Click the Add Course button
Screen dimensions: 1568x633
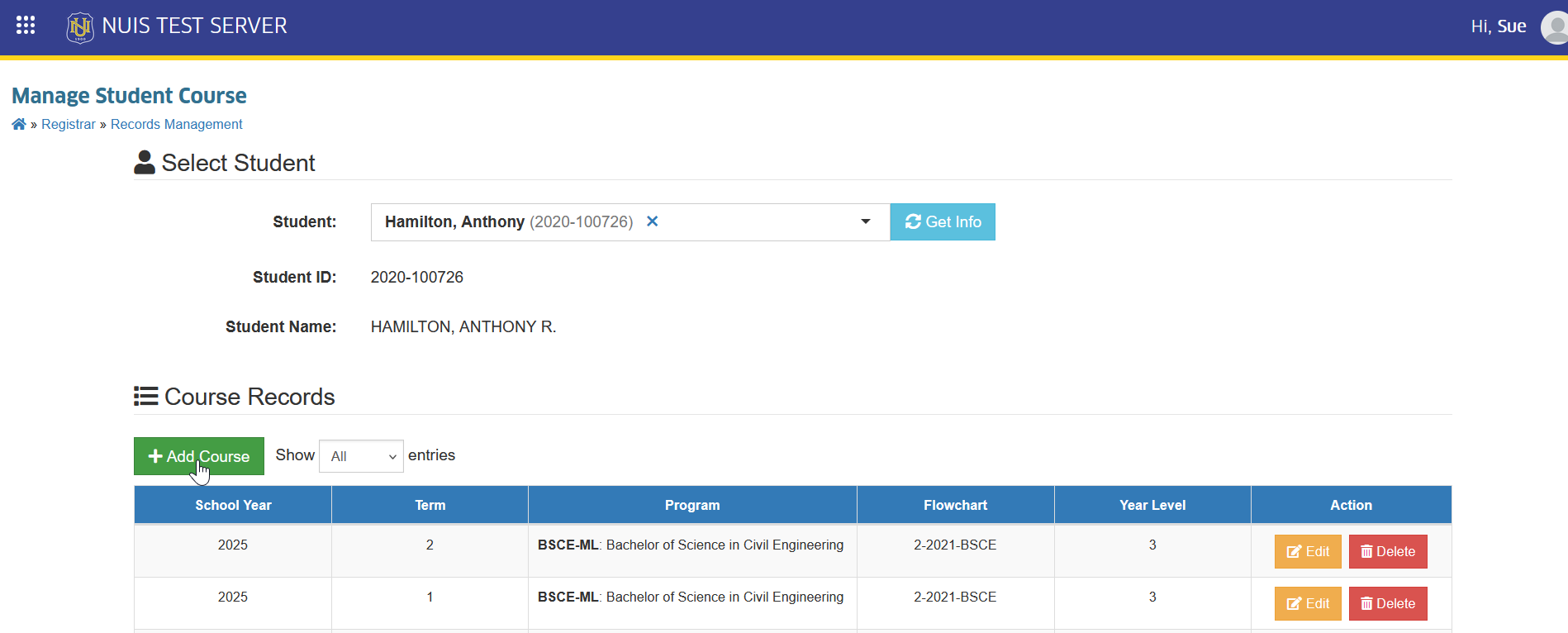[199, 456]
